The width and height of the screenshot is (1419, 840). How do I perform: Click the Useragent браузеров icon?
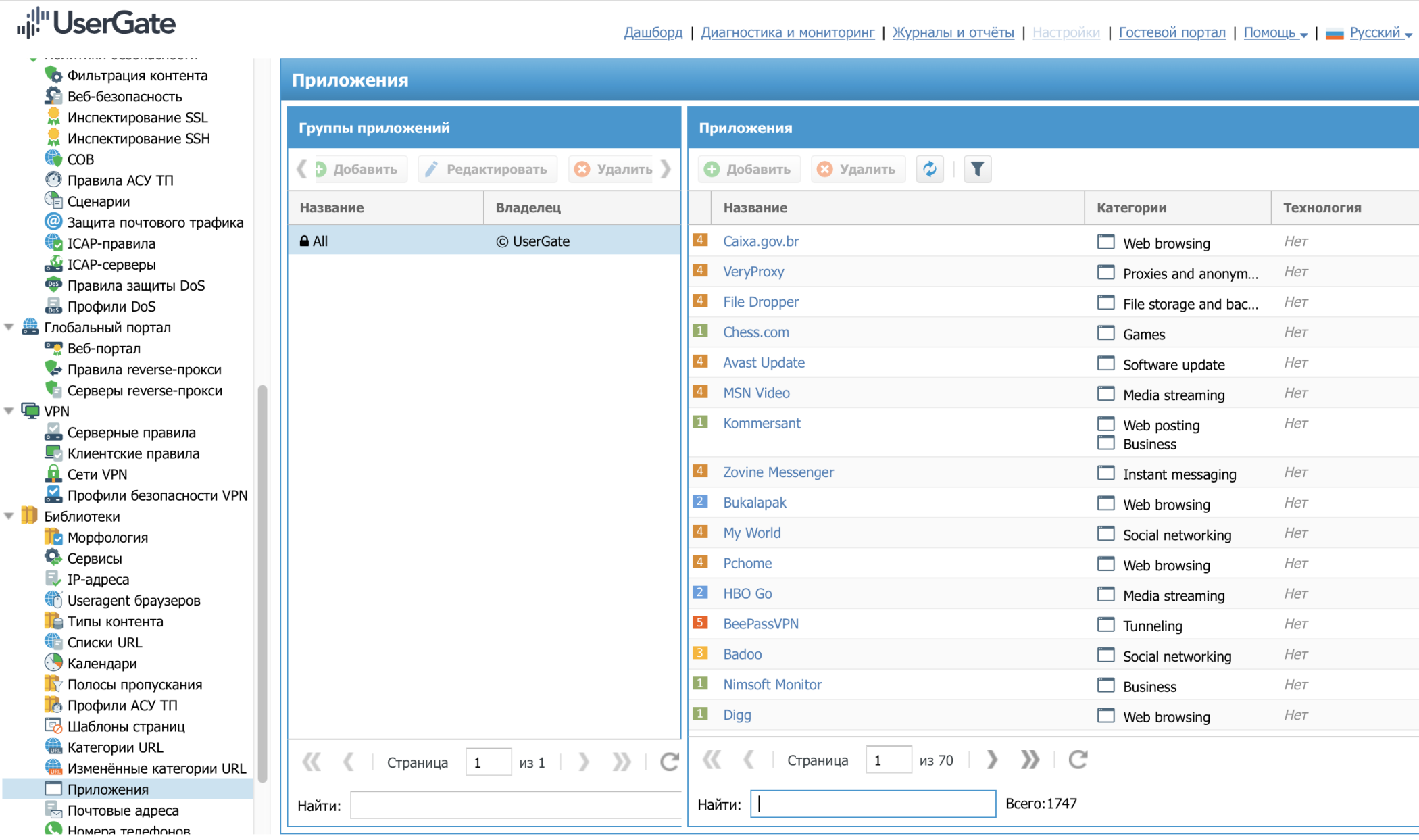[x=53, y=599]
